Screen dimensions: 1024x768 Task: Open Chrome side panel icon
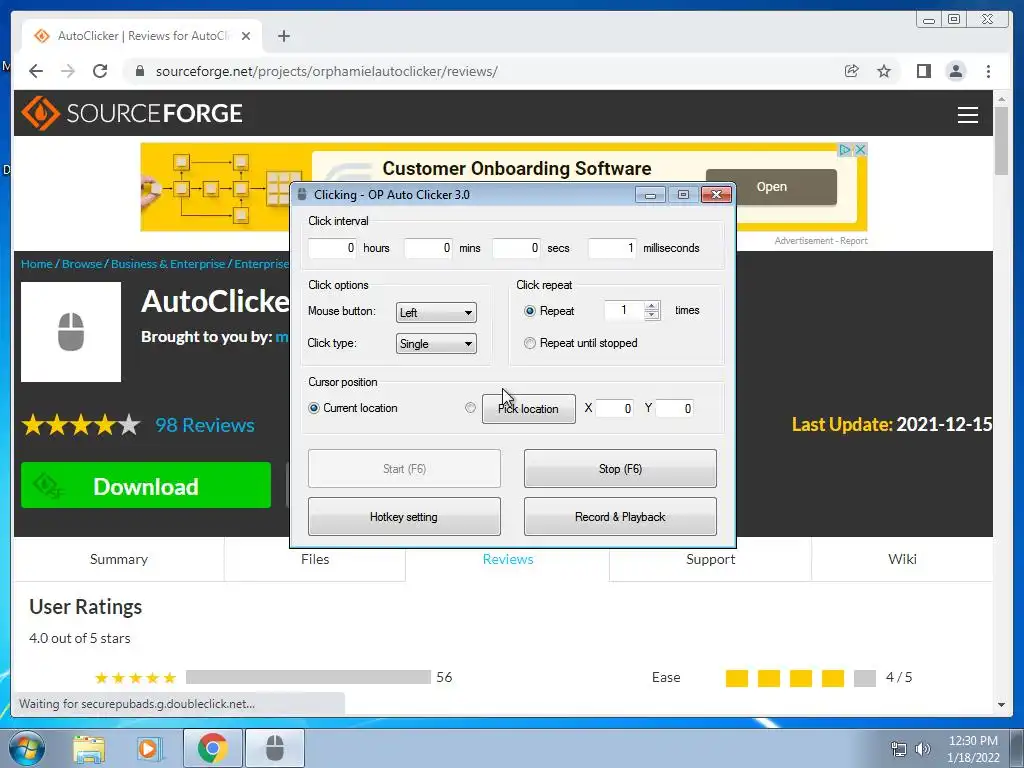[923, 71]
